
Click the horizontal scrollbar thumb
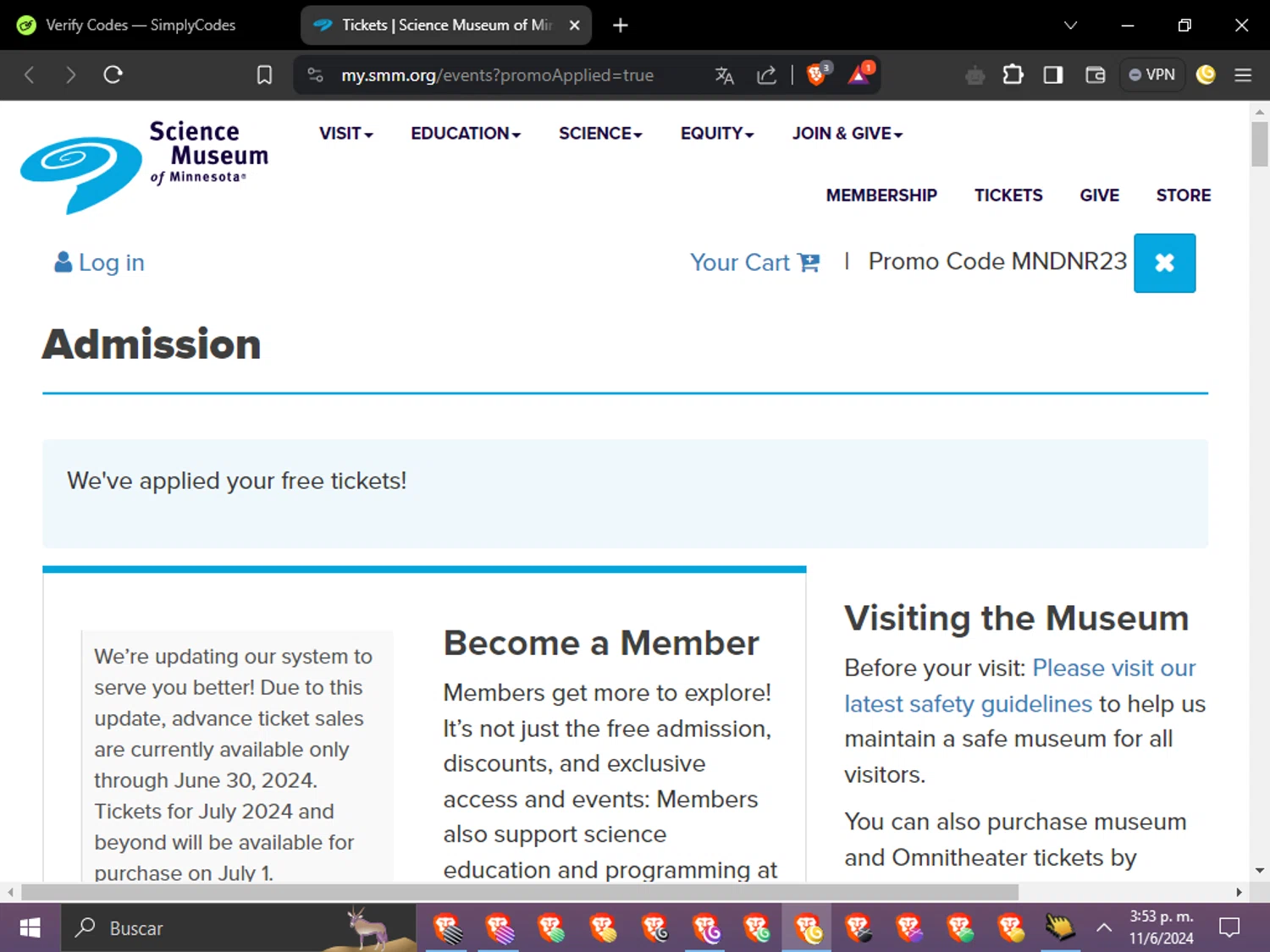[x=519, y=892]
